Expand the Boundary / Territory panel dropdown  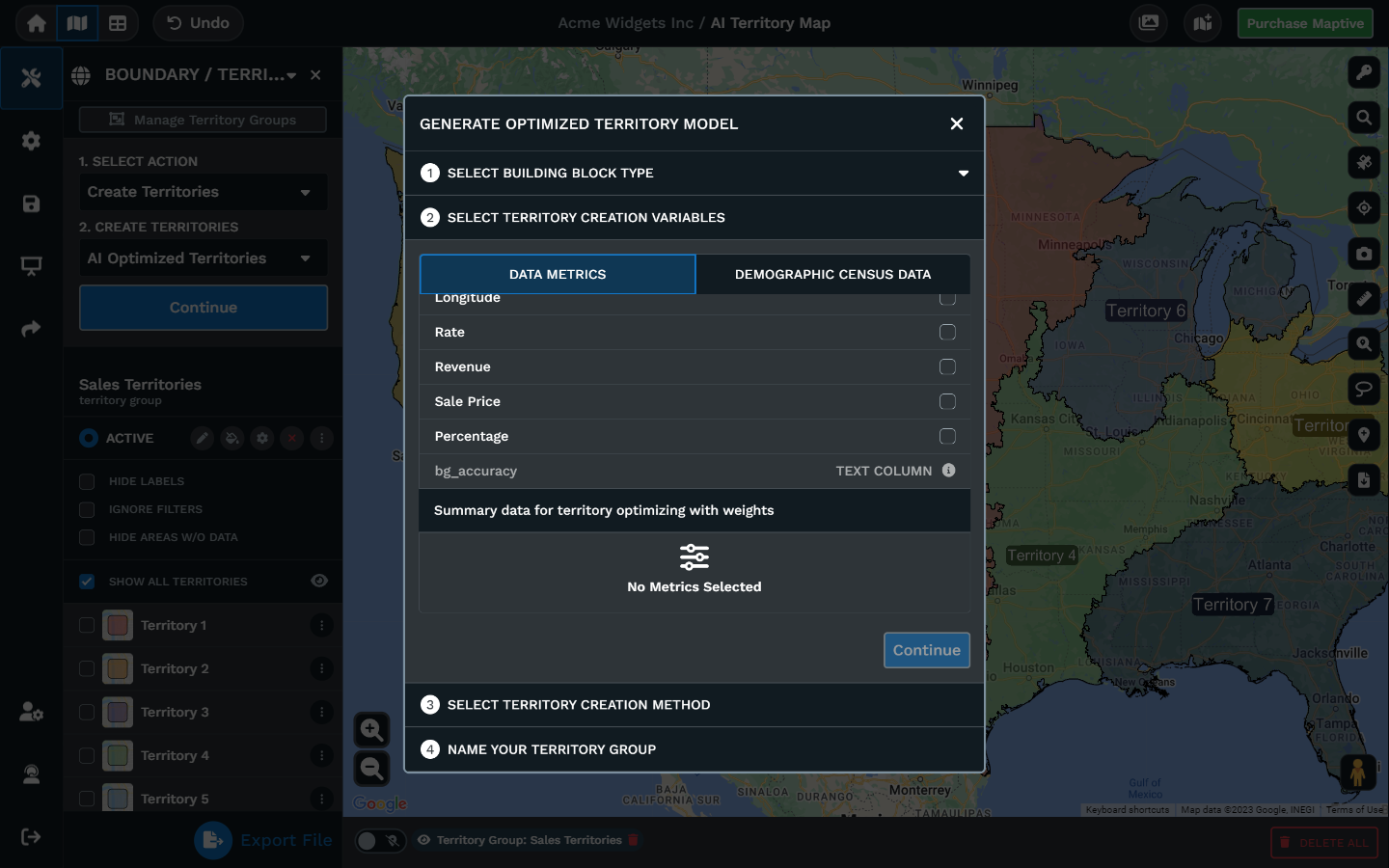[291, 75]
